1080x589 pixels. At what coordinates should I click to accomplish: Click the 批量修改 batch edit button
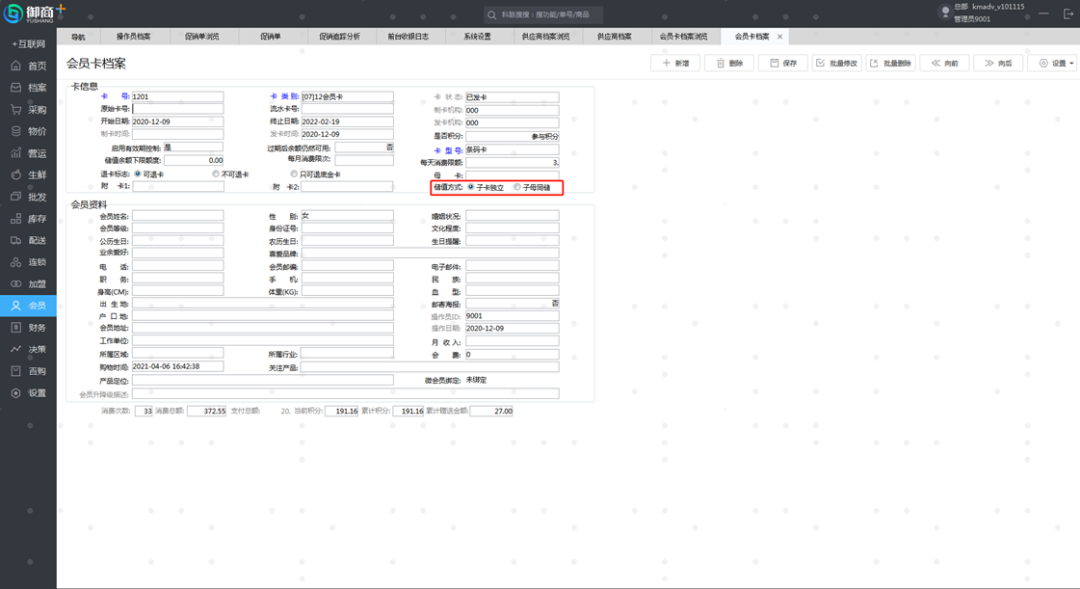pos(837,63)
